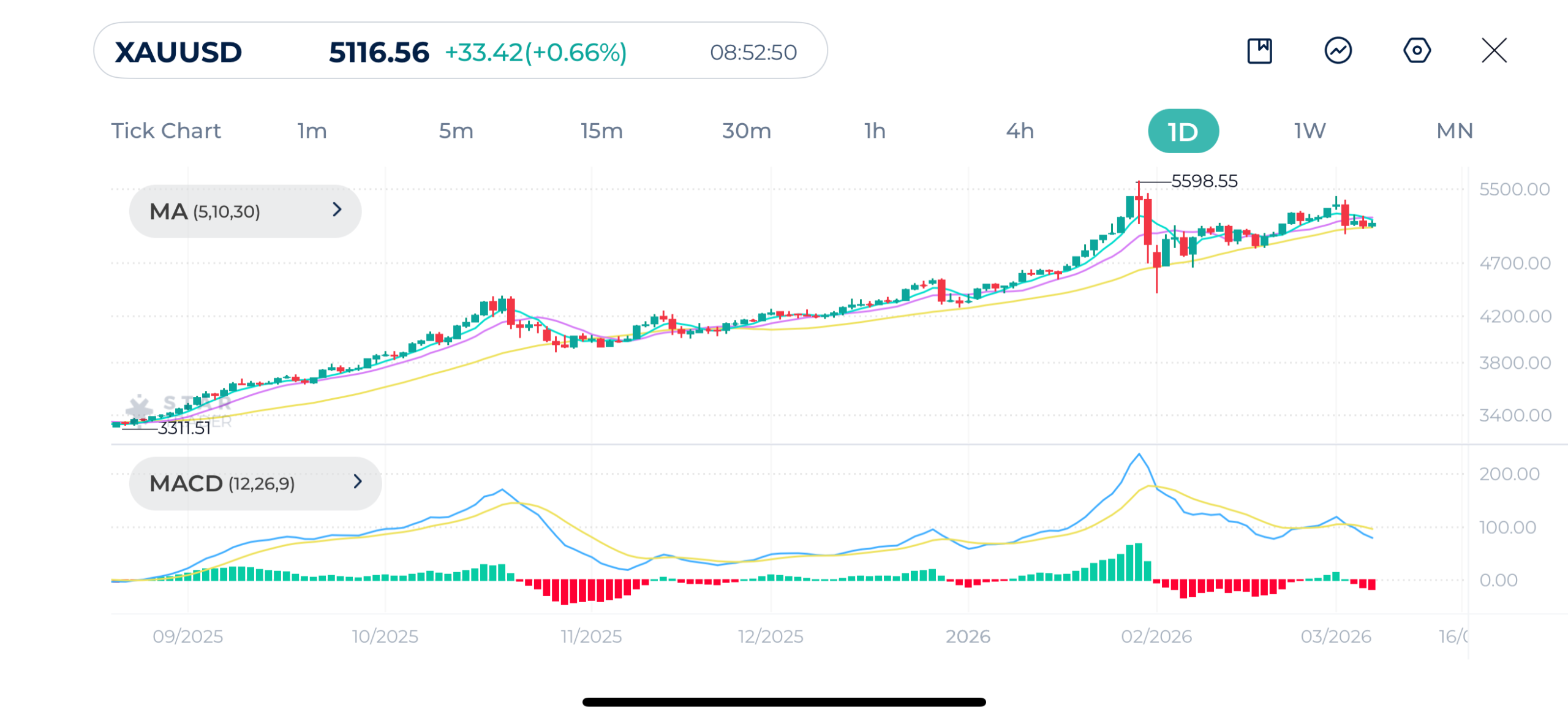Choose the 15m timeframe
1568x721 pixels.
pyautogui.click(x=601, y=131)
